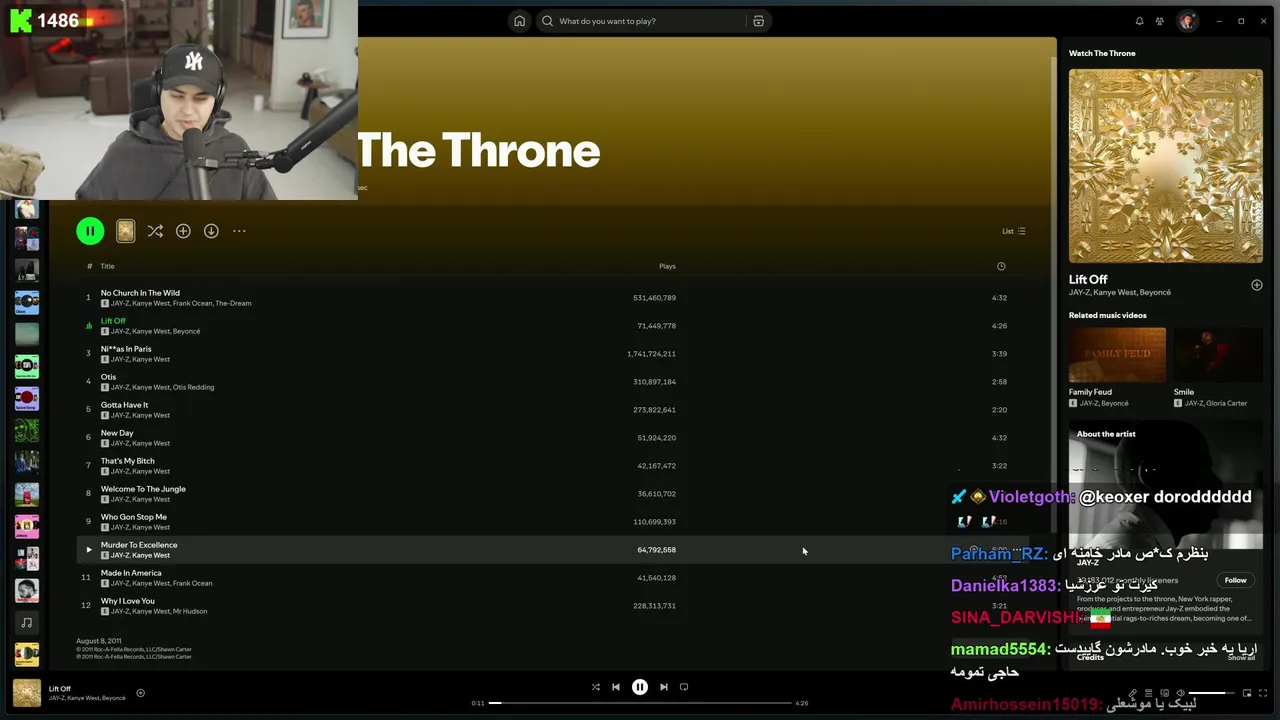The image size is (1280, 720).
Task: Open Friend Activity icon in top bar
Action: tap(1160, 21)
